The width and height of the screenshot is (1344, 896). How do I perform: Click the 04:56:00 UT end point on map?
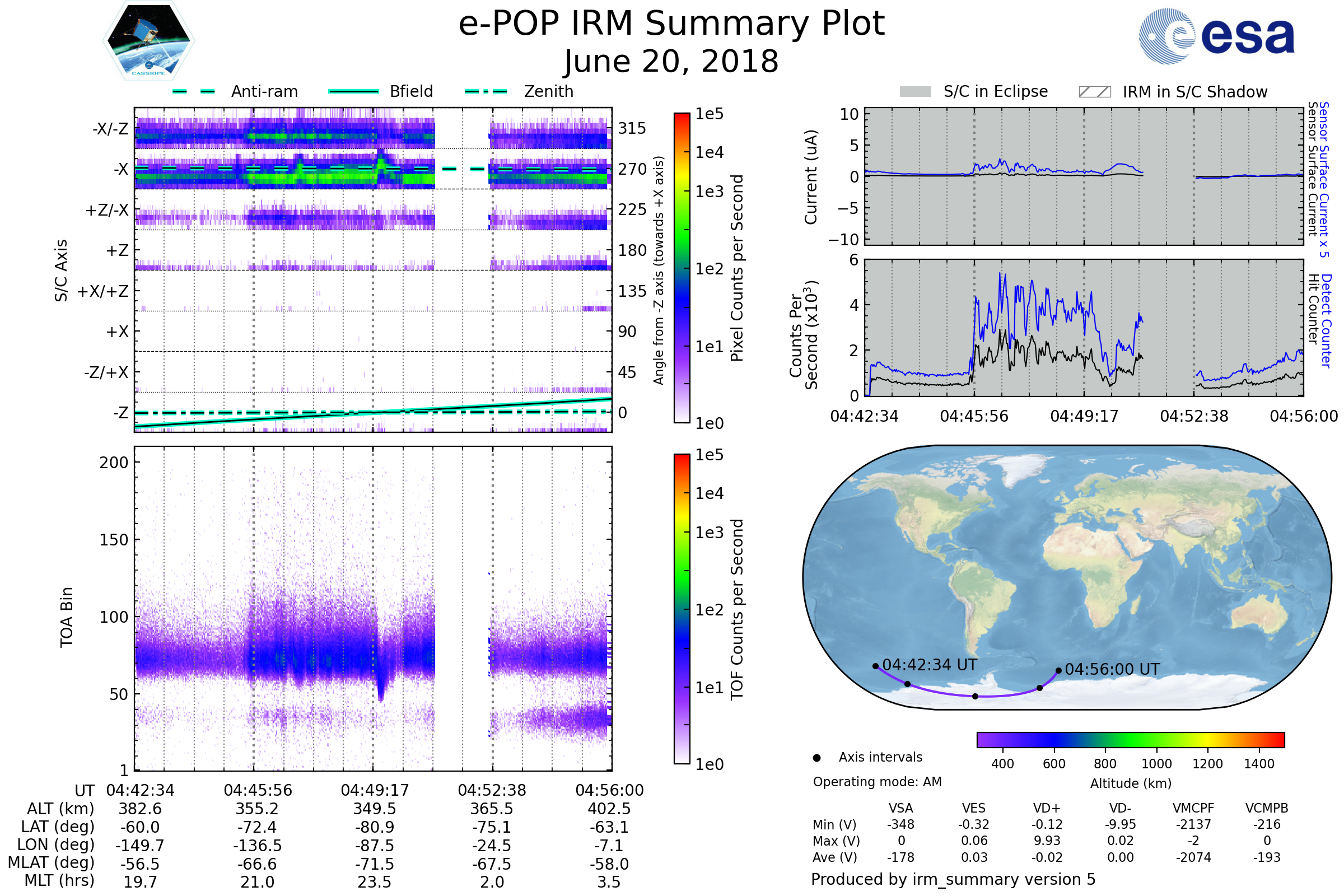click(x=1058, y=670)
